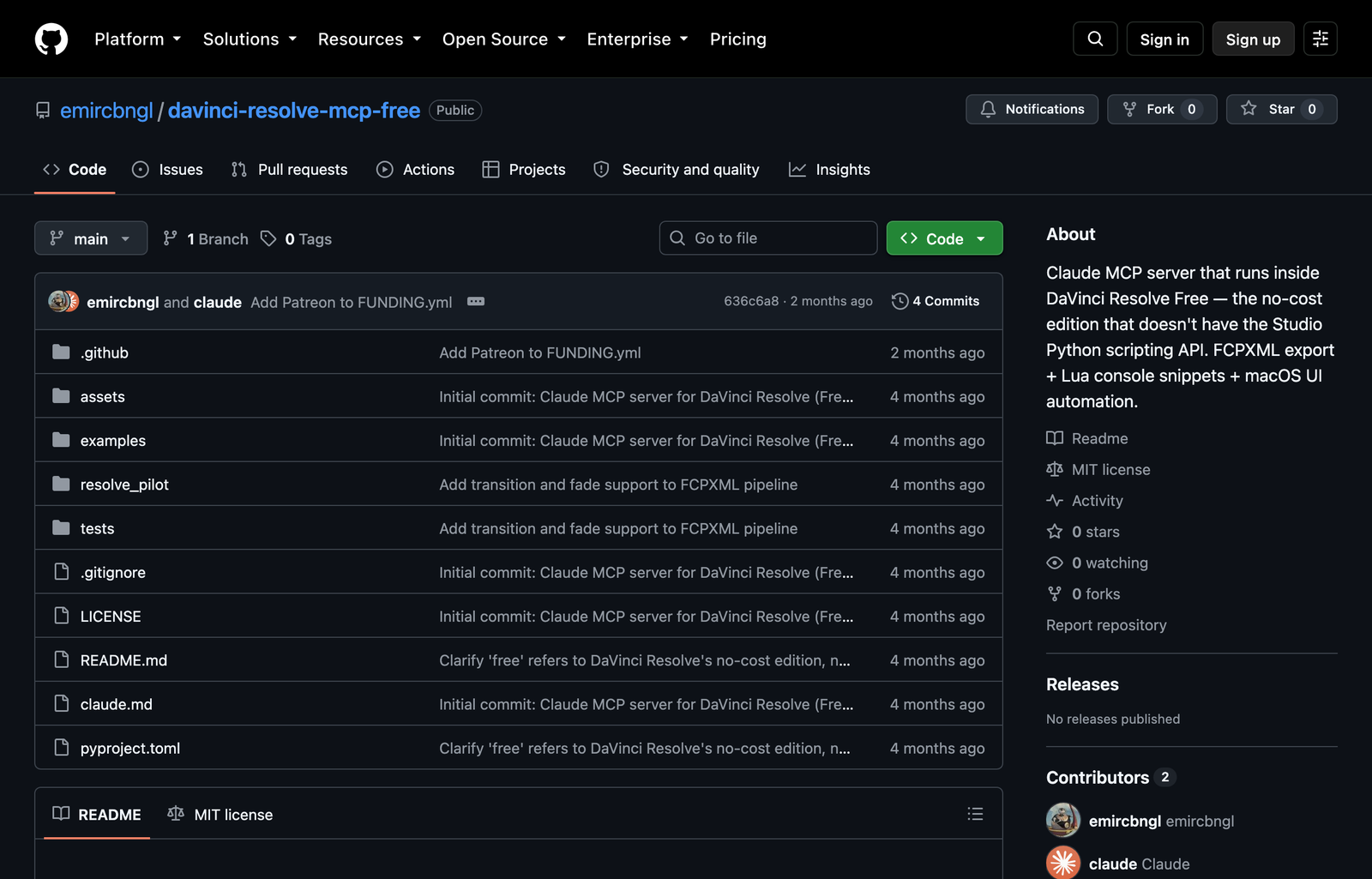Viewport: 1372px width, 879px height.
Task: Open the resolve_pilot folder
Action: [124, 485]
